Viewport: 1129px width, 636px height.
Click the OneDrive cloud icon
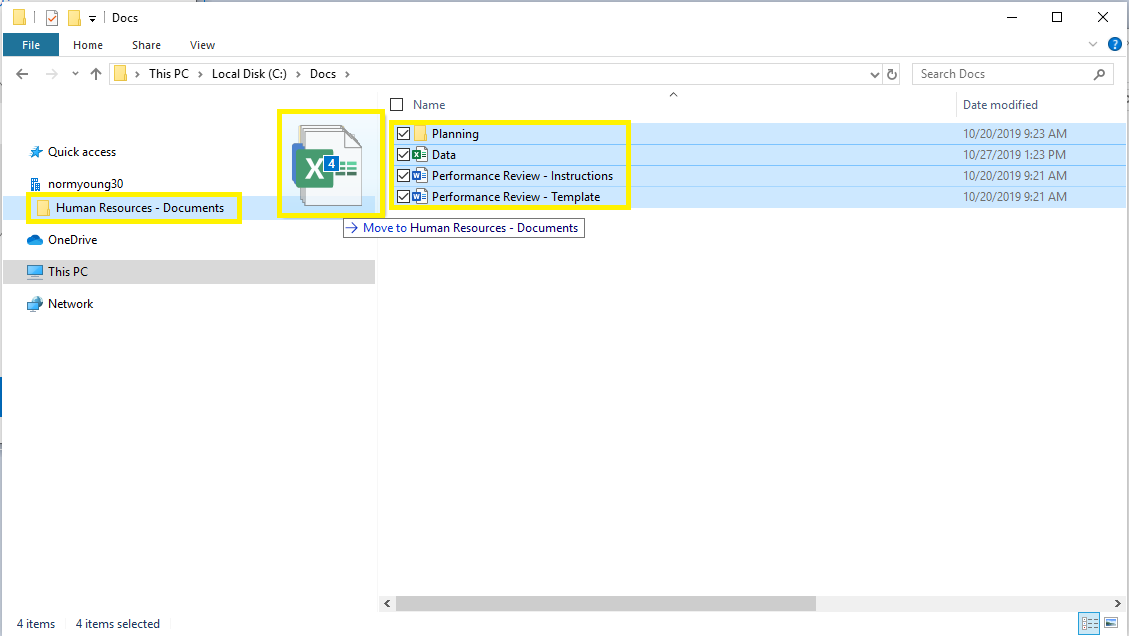point(35,240)
